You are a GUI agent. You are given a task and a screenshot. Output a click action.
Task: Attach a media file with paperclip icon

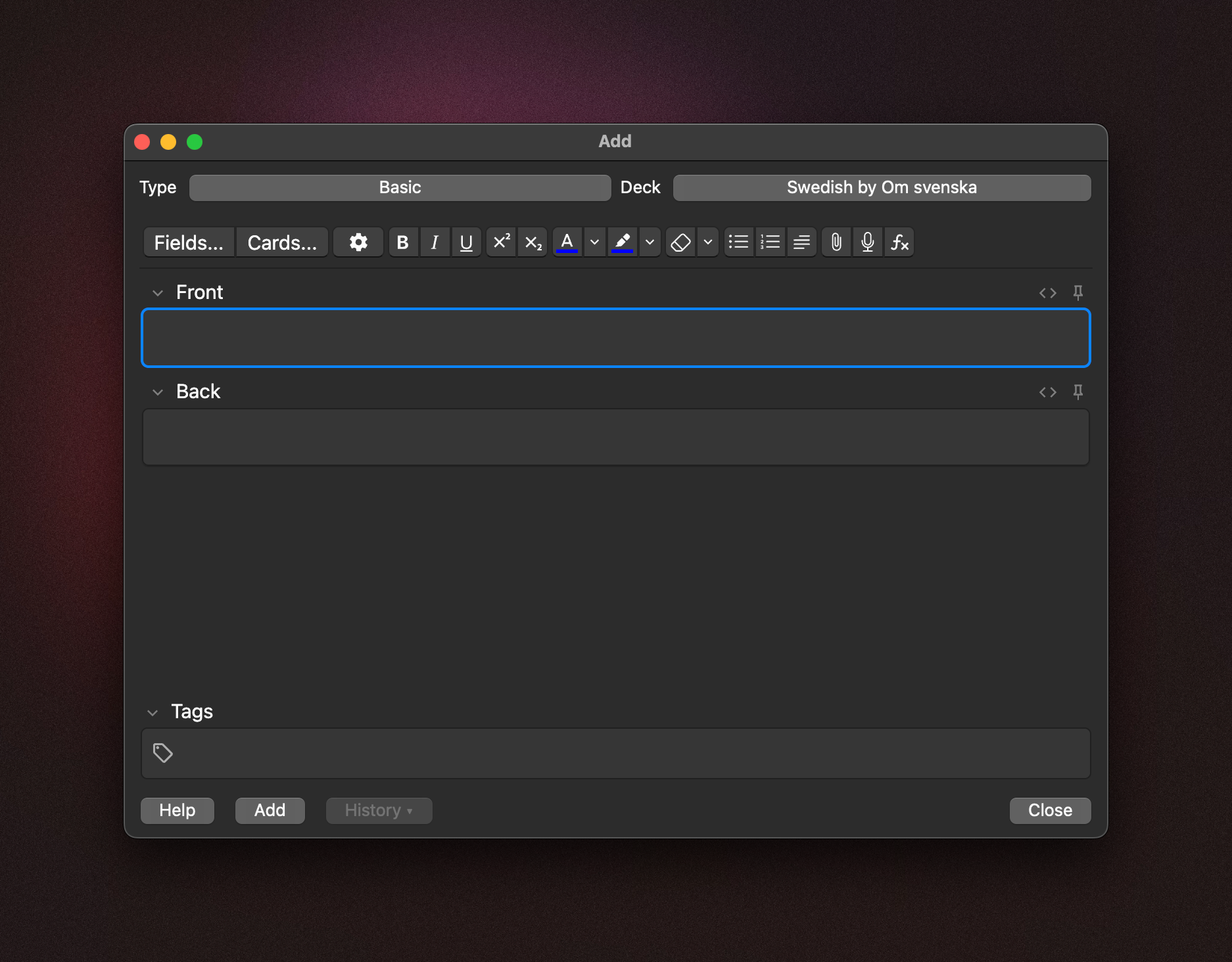[836, 242]
